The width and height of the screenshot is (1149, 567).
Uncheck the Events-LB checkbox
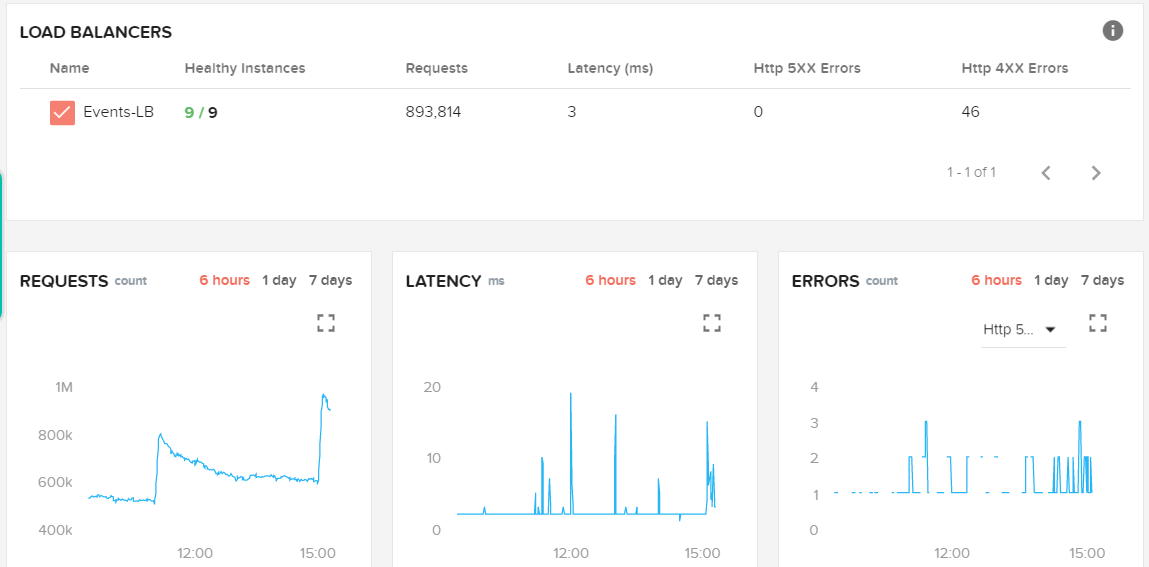click(x=62, y=112)
